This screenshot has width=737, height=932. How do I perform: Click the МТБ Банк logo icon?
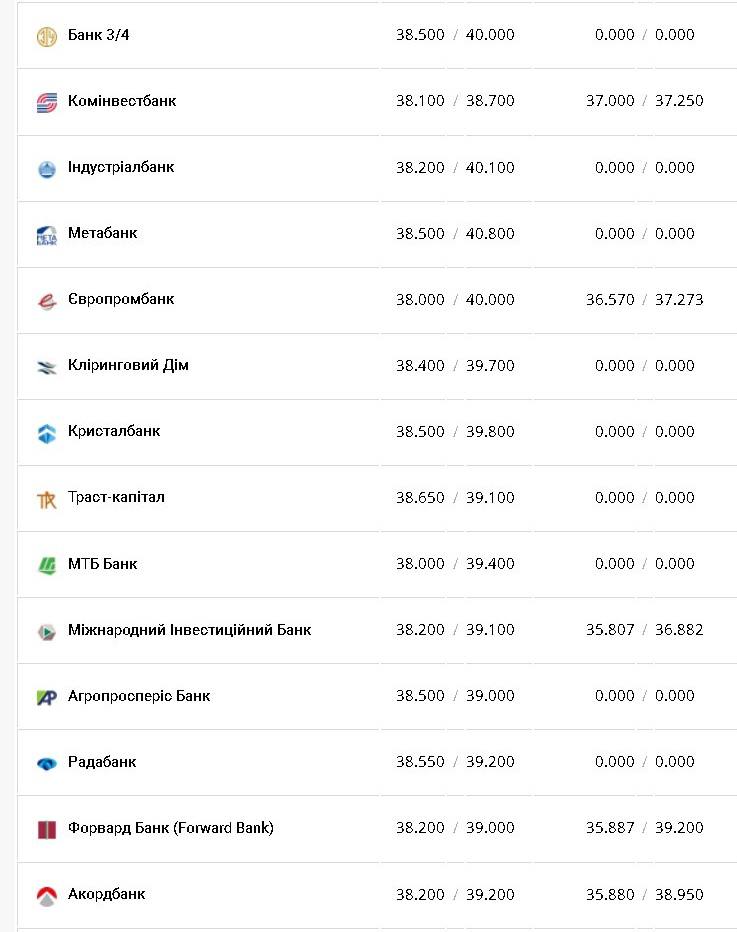point(46,565)
